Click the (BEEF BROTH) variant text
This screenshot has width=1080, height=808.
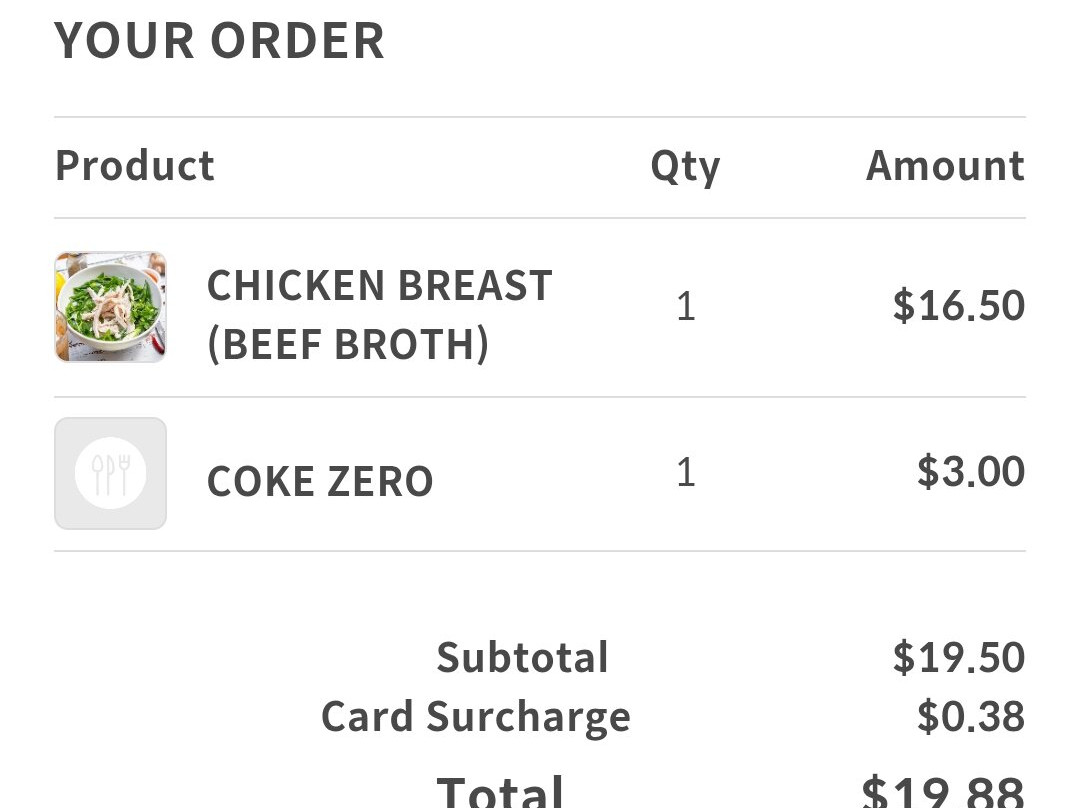pyautogui.click(x=348, y=344)
